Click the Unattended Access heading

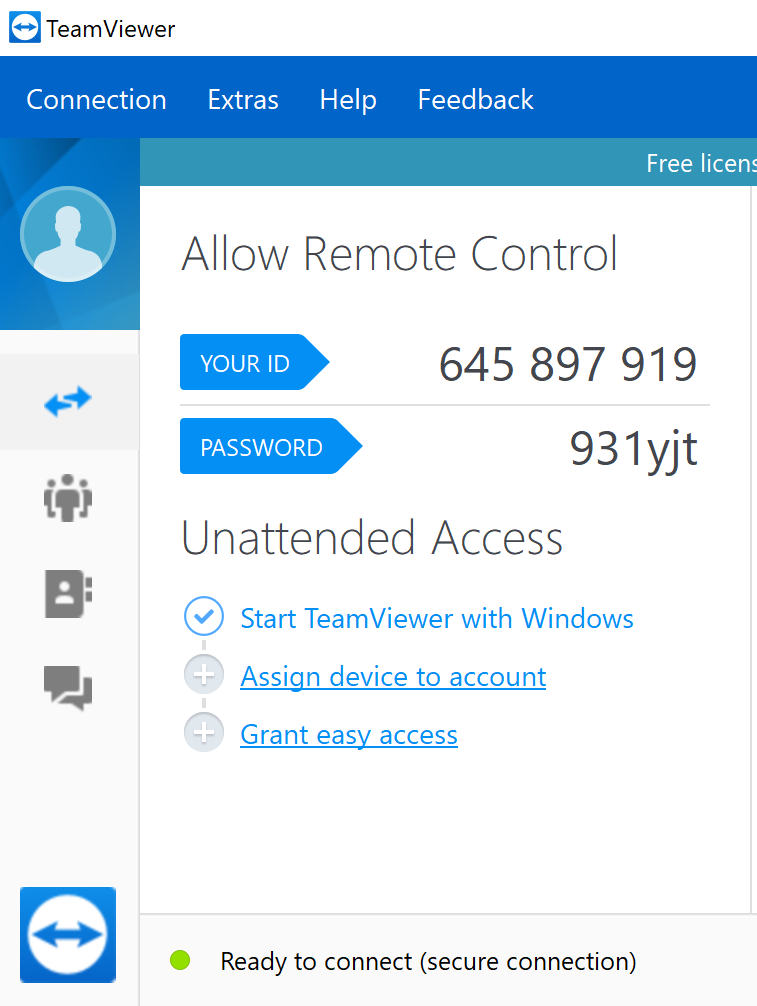pyautogui.click(x=372, y=538)
